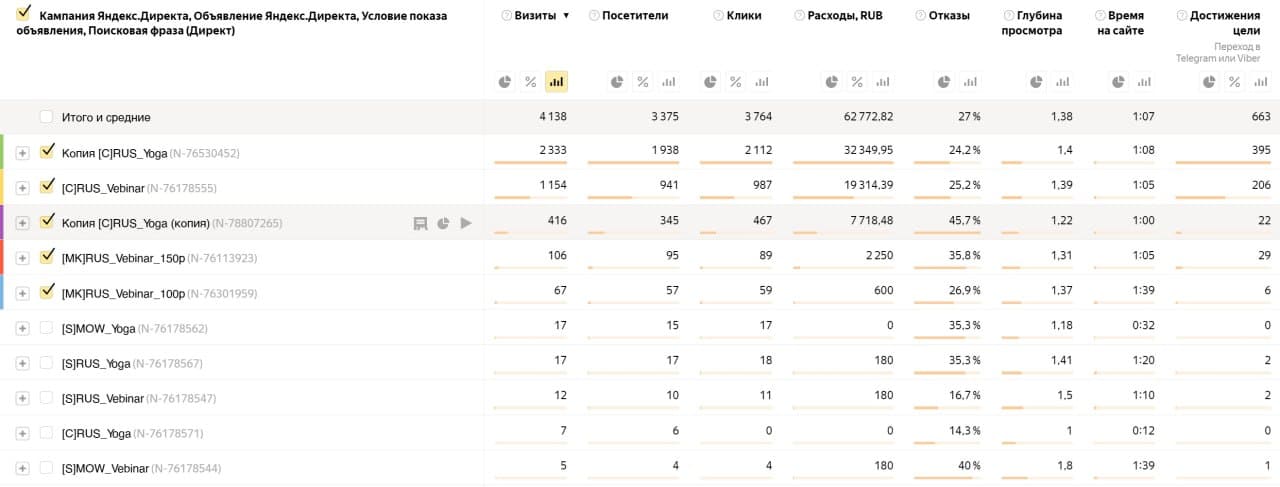This screenshot has width=1280, height=487.
Task: Uncheck the [C]RUS_Vebinar row checkbox
Action: pyautogui.click(x=46, y=187)
